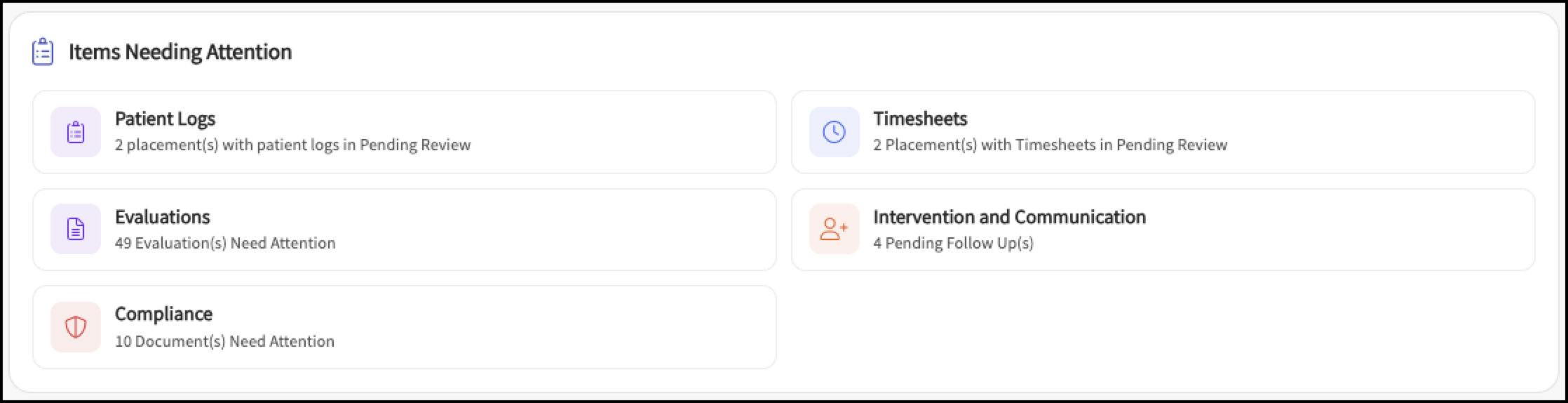Open the Compliance card
The image size is (1568, 403).
coord(405,327)
